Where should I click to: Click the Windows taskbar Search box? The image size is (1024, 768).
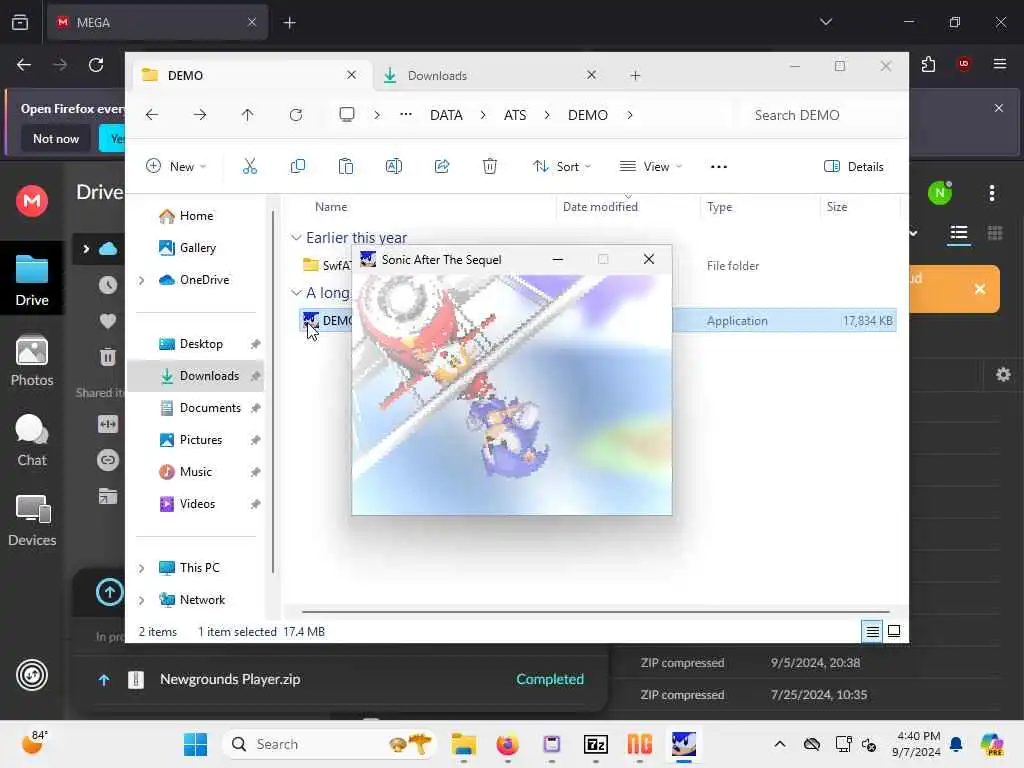click(x=330, y=744)
